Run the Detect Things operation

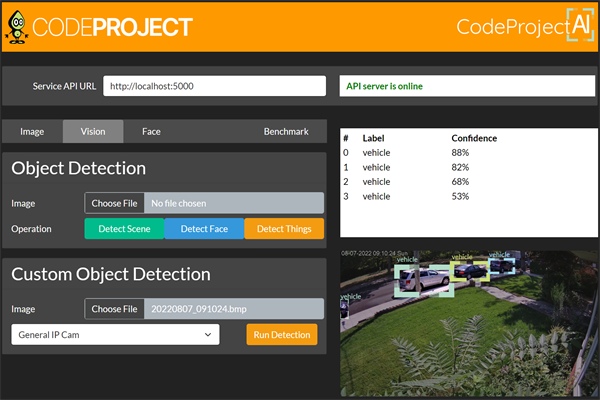point(284,229)
